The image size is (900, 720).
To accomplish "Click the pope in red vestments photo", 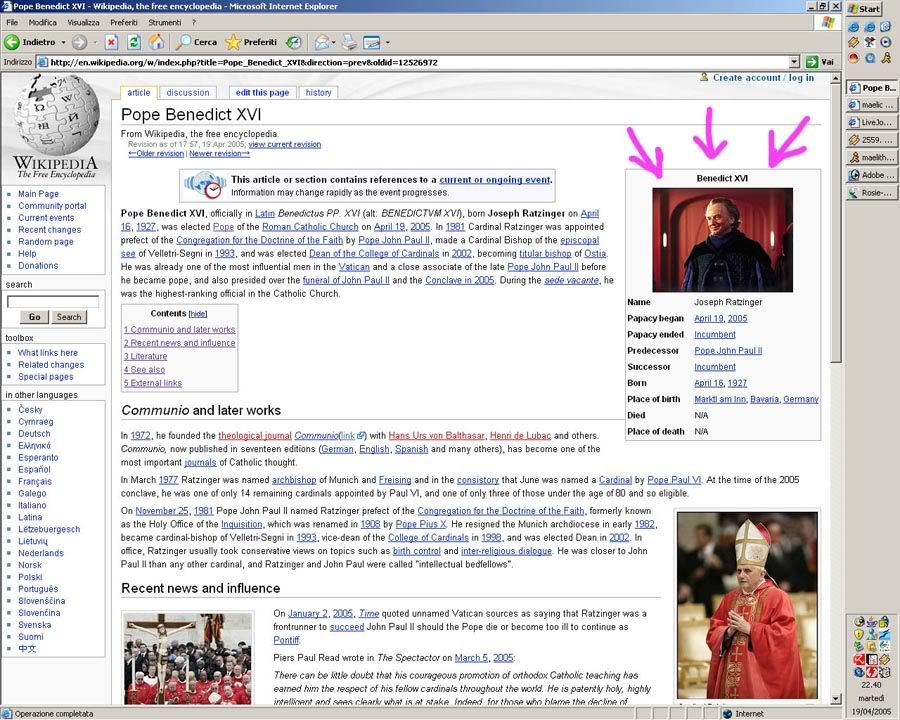I will pos(747,605).
